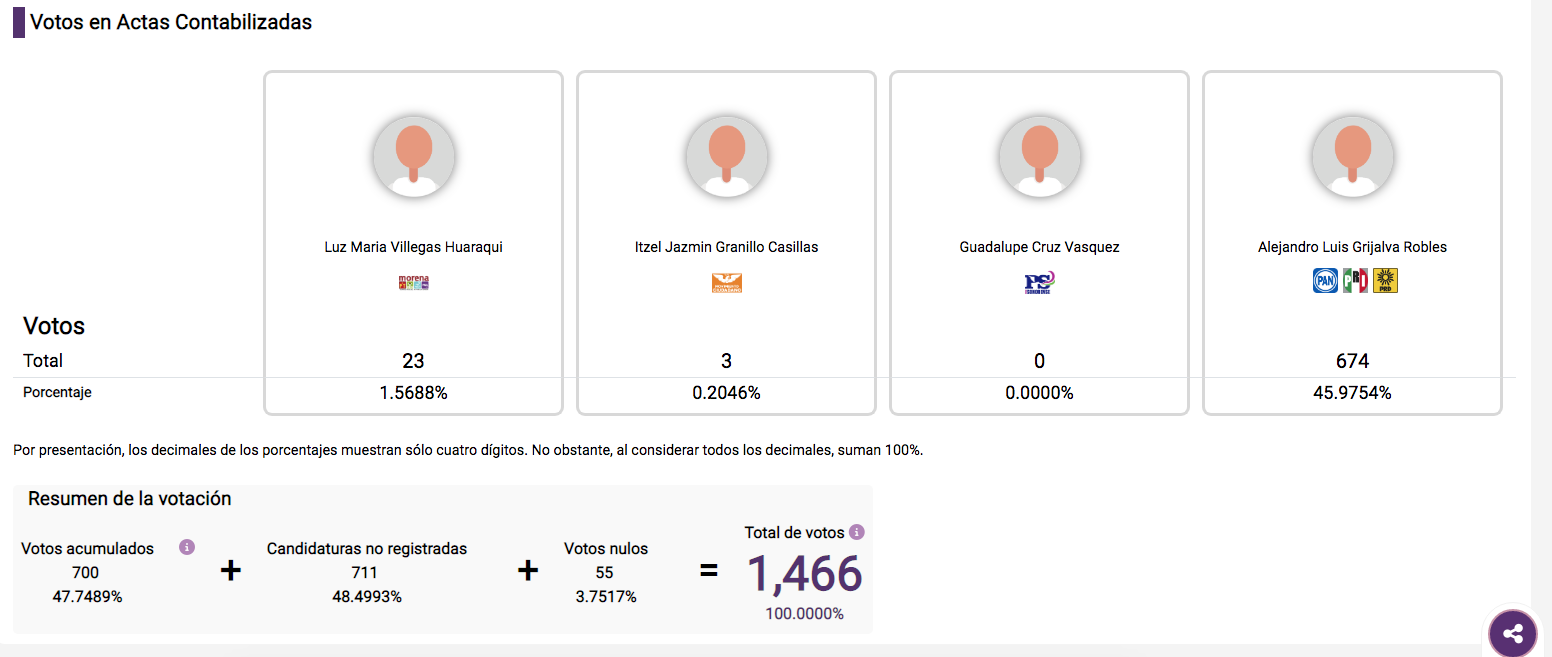Select candidate name Luz Maria Villegas Huaraqui
Image resolution: width=1552 pixels, height=657 pixels.
click(x=413, y=247)
